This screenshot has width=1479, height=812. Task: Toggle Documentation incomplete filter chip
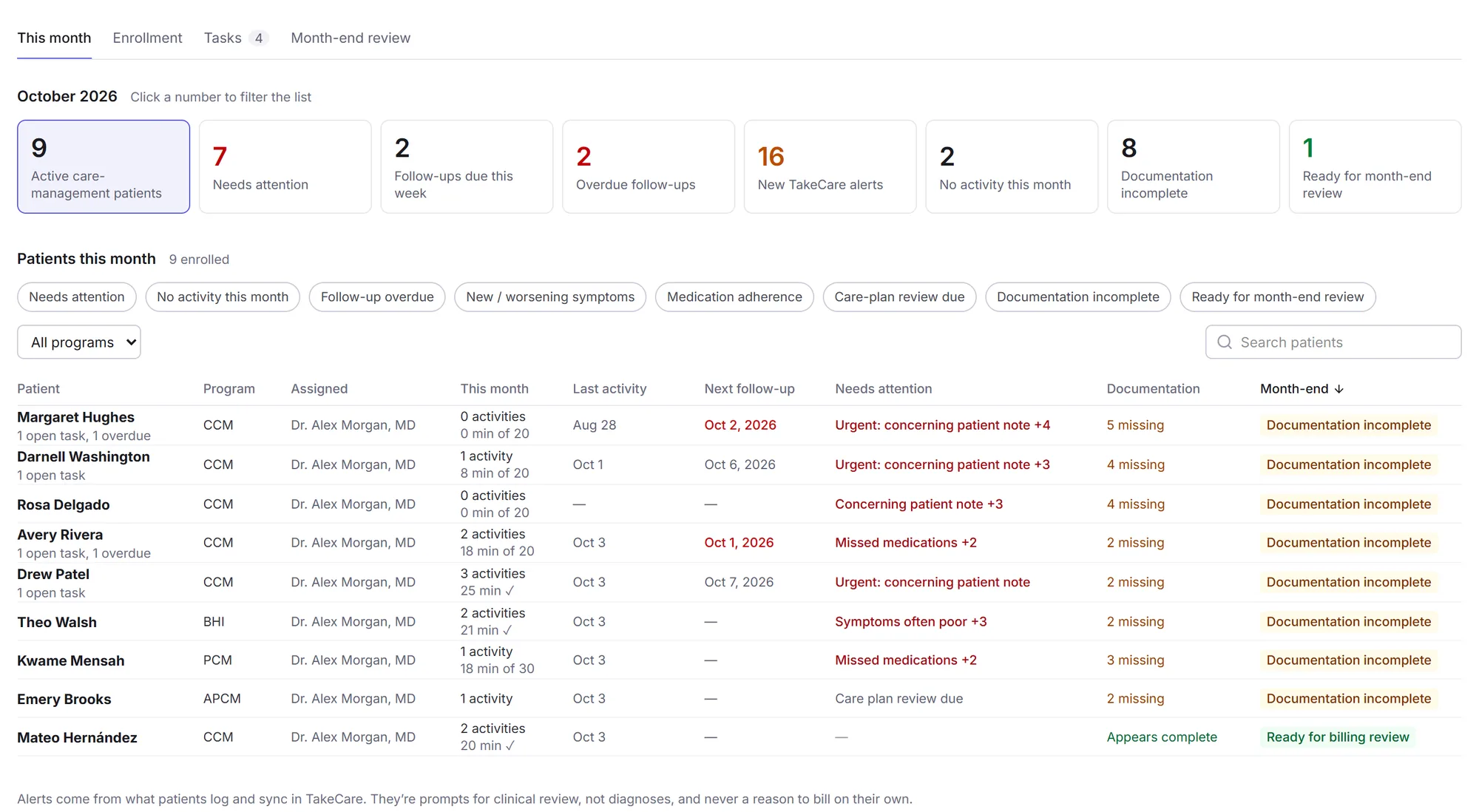point(1078,297)
